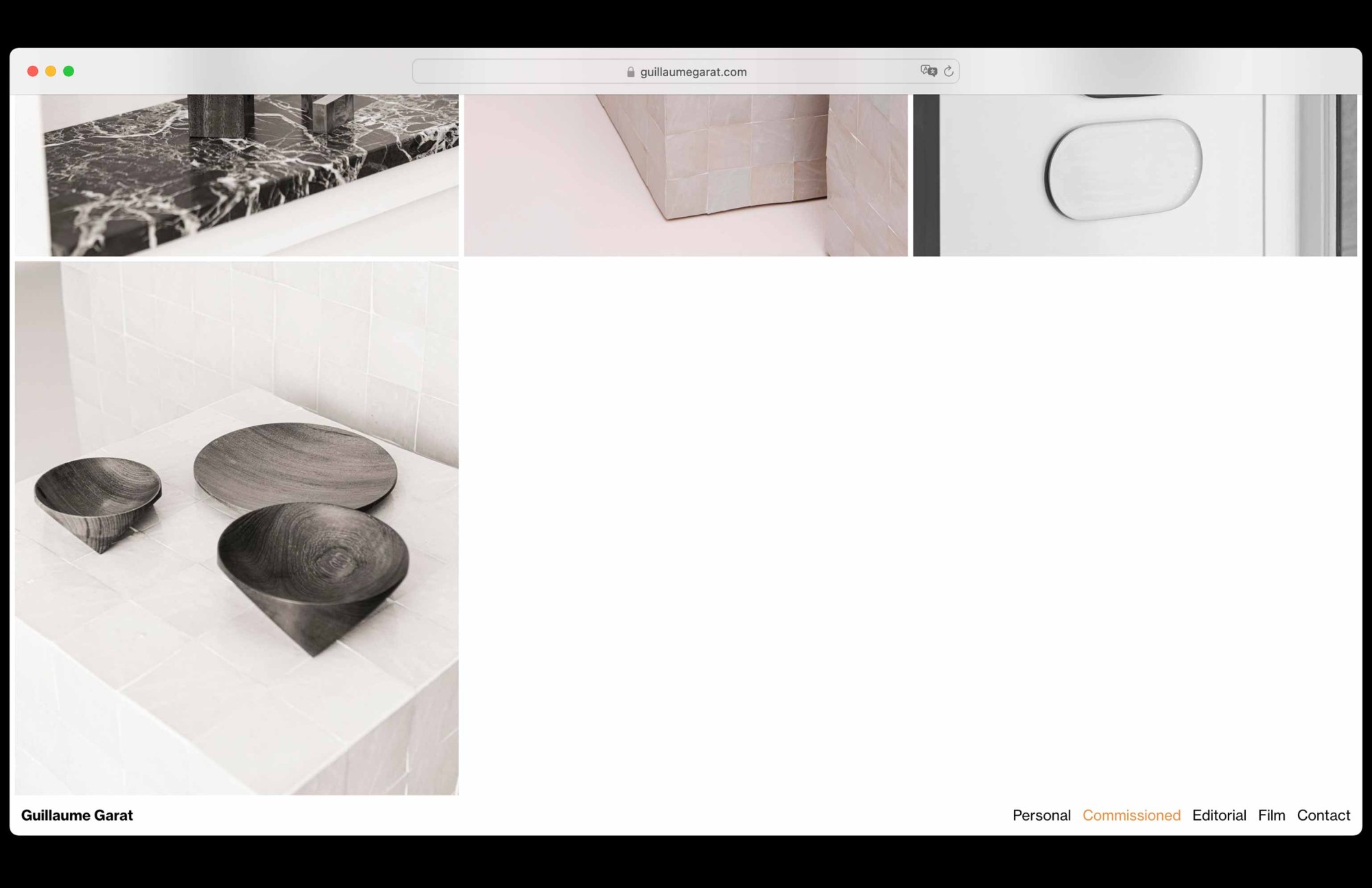Open the black marble countertop photo
This screenshot has height=888, width=1372.
[237, 172]
